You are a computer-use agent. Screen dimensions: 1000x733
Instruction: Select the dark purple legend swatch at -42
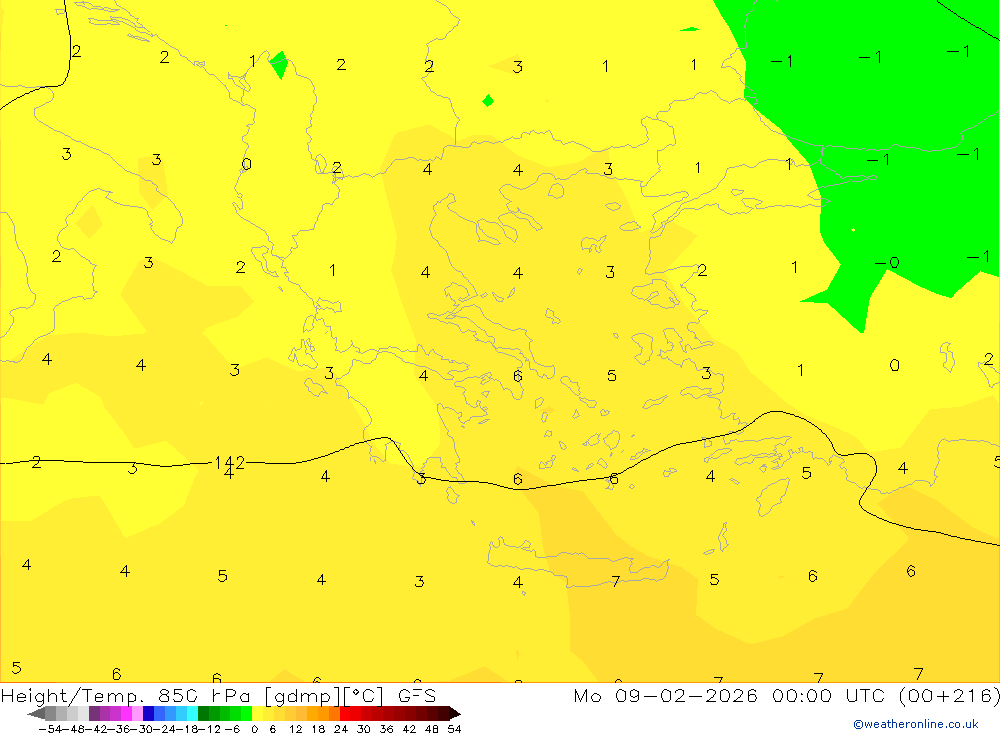(x=94, y=713)
